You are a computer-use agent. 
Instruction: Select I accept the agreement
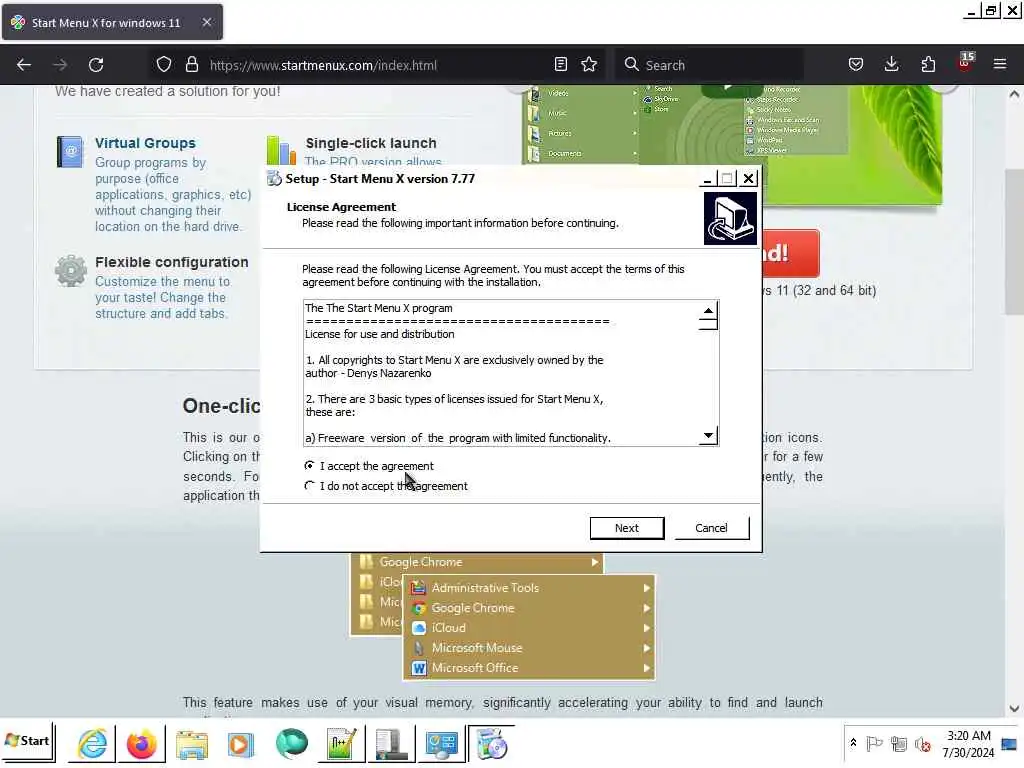click(x=368, y=466)
